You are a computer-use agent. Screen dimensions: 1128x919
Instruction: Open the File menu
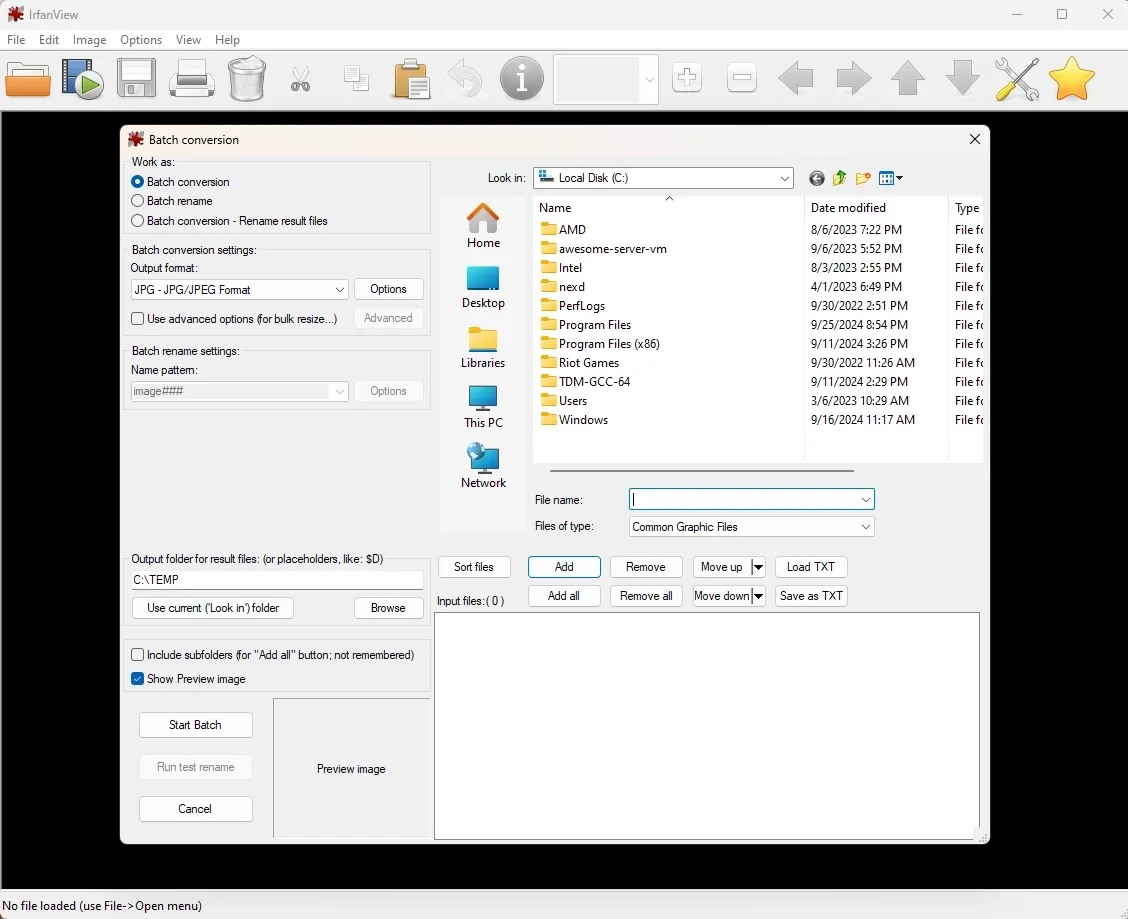tap(16, 40)
